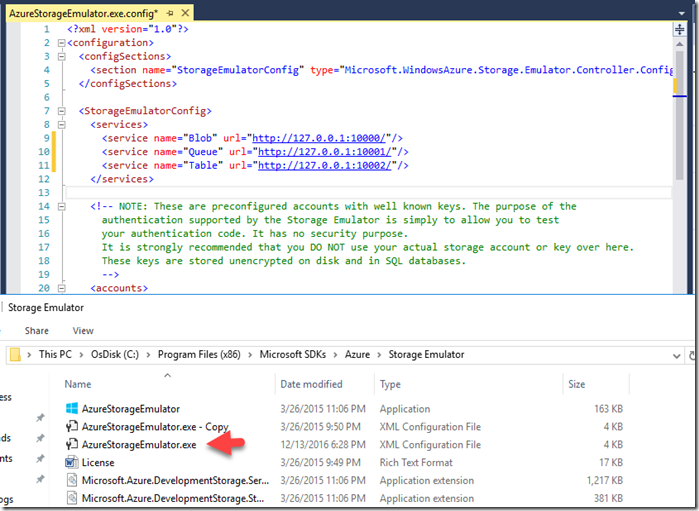Viewport: 699px width, 511px height.
Task: Click the editor split window handle icon
Action: pos(679,29)
